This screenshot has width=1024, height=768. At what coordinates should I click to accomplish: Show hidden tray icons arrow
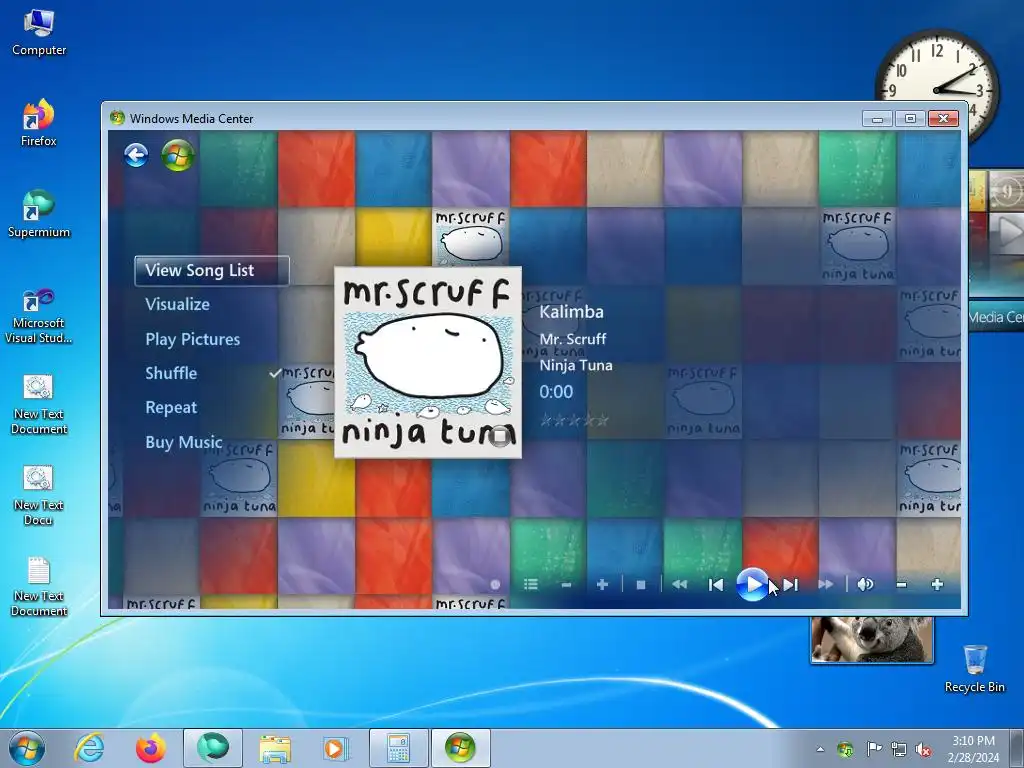pyautogui.click(x=820, y=749)
